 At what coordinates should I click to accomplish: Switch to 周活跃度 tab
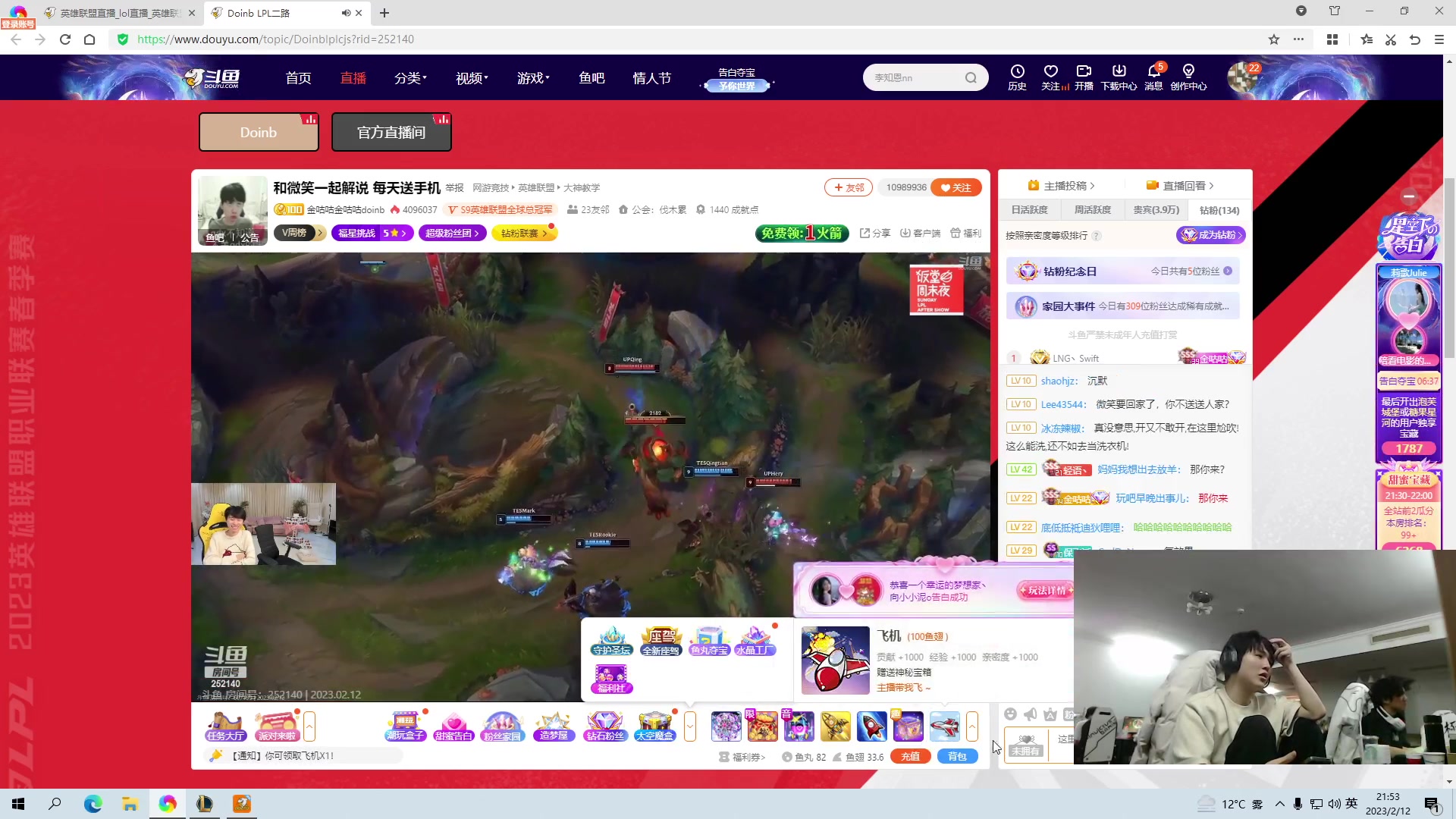click(1093, 210)
